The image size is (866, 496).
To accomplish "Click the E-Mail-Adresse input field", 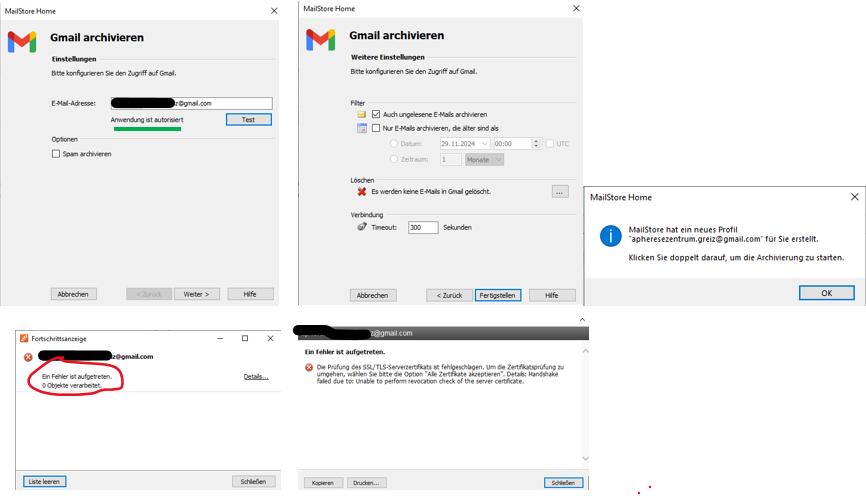I will (x=191, y=103).
